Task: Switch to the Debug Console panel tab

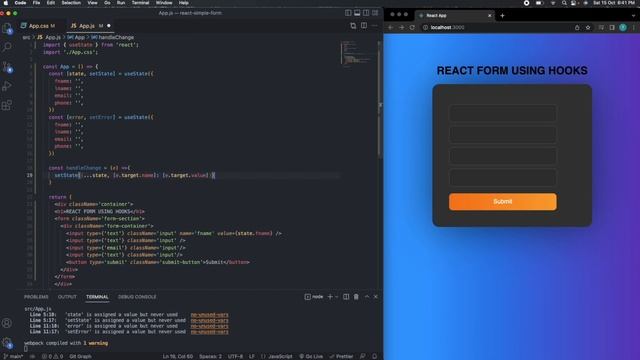Action: [137, 297]
